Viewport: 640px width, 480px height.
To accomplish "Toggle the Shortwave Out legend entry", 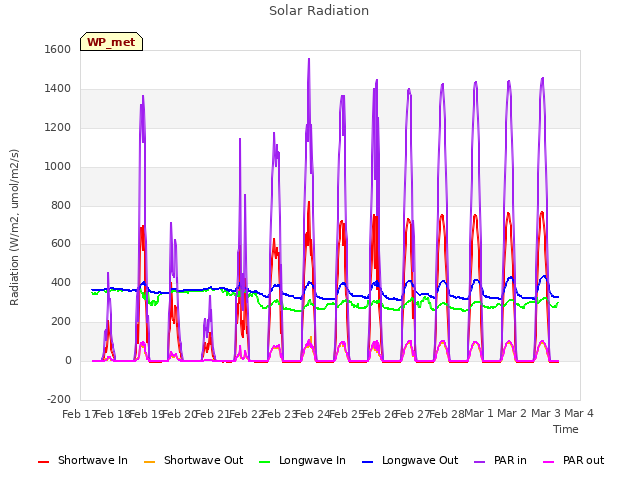I will 193,460.
